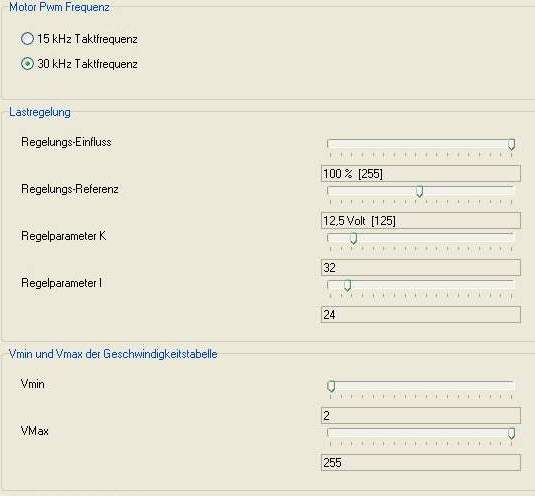This screenshot has width=535, height=496.
Task: Click the Lastregelung group title
Action: pyautogui.click(x=40, y=112)
